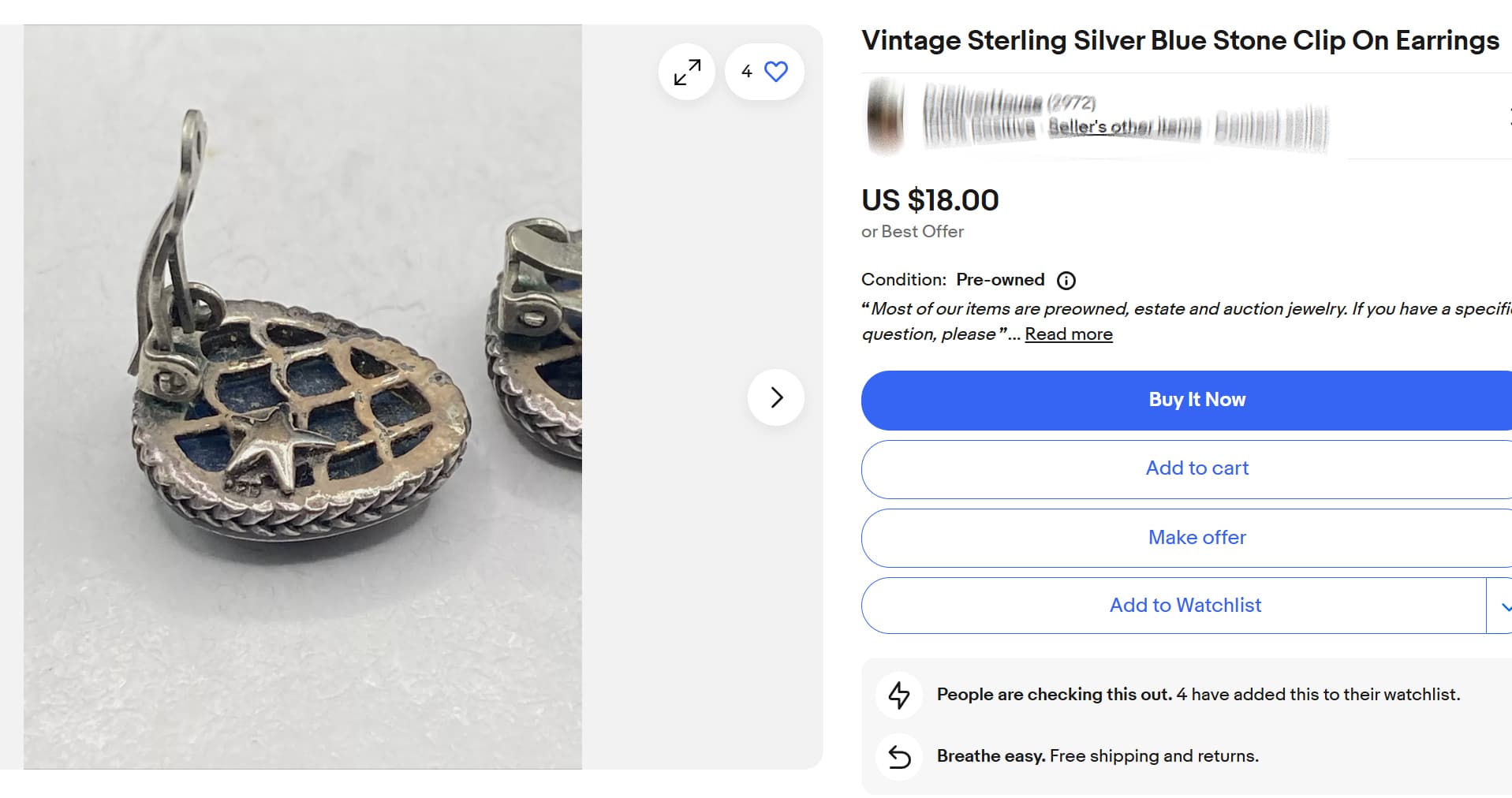Open the Condition info icon
The height and width of the screenshot is (798, 1512).
pyautogui.click(x=1066, y=280)
